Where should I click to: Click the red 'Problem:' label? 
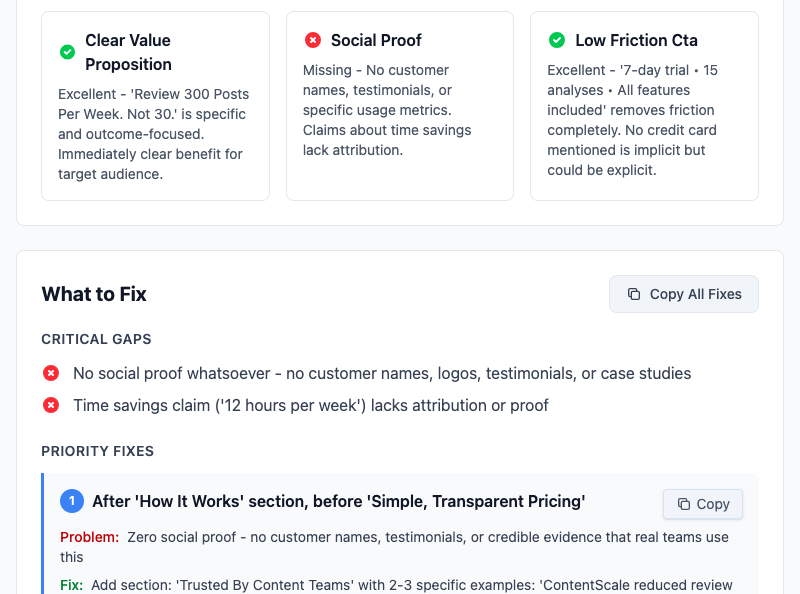pos(89,537)
